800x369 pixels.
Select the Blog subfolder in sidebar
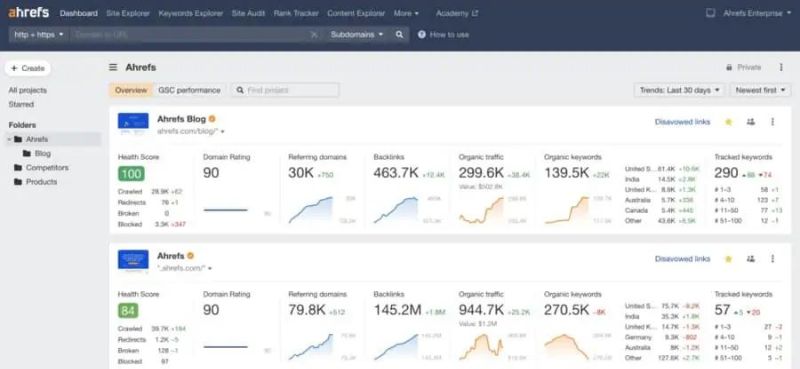43,154
